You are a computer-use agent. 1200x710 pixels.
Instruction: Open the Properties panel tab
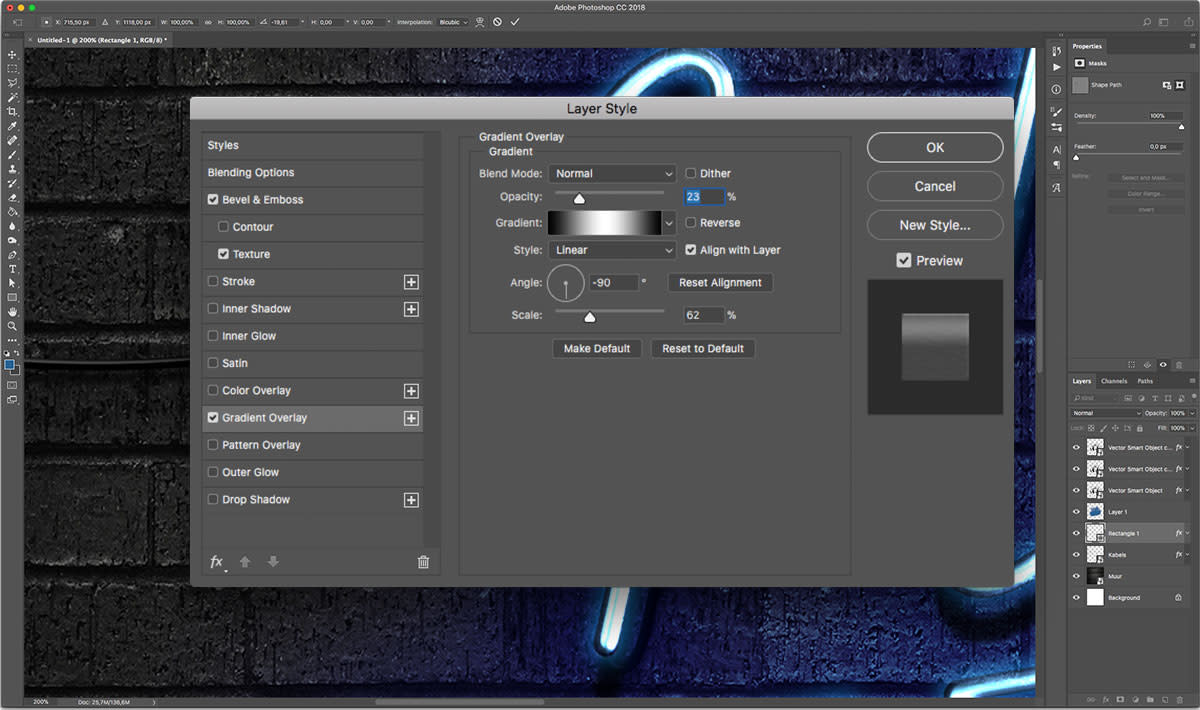point(1087,46)
